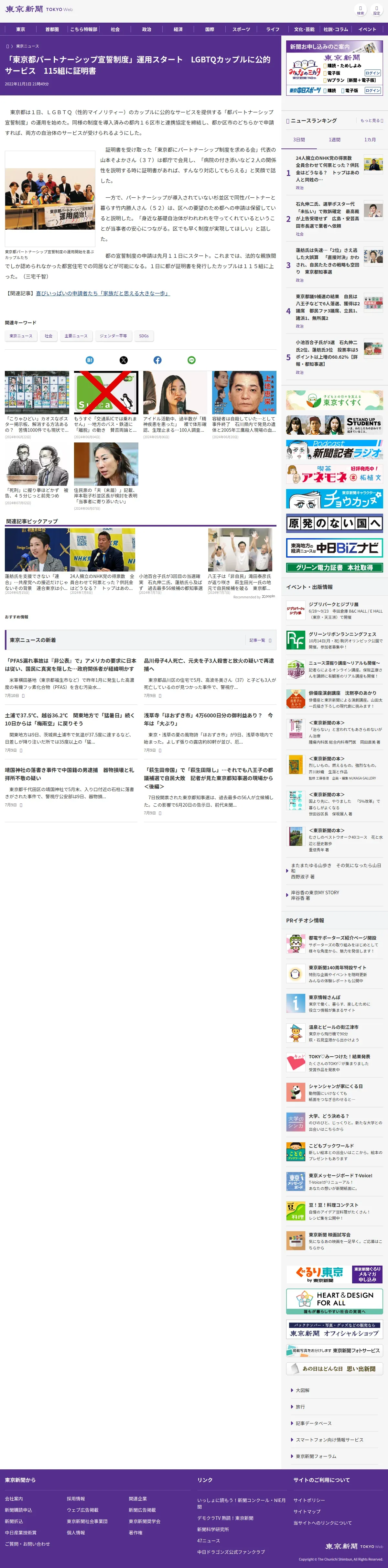Click ジブリパークとジブリ展 event icon

coord(296,611)
